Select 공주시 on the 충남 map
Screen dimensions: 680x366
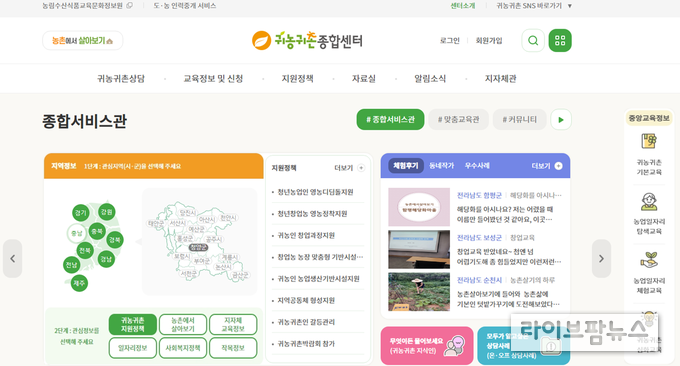pos(214,239)
